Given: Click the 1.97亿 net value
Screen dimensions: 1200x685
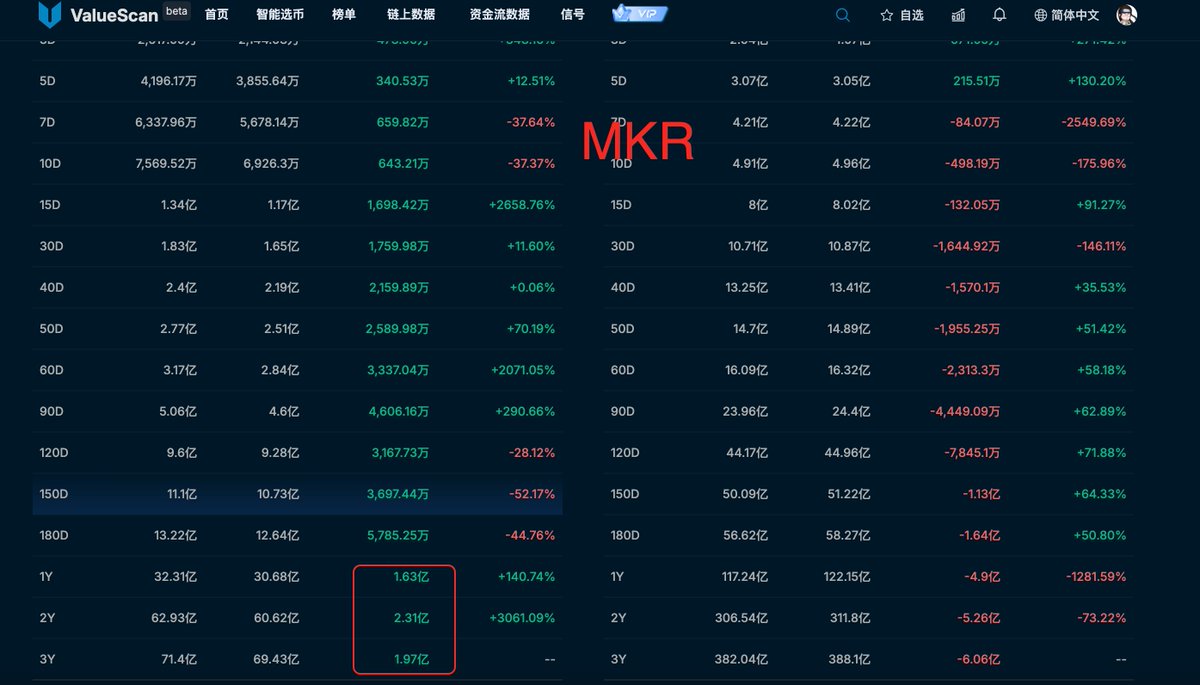Looking at the screenshot, I should [x=412, y=659].
